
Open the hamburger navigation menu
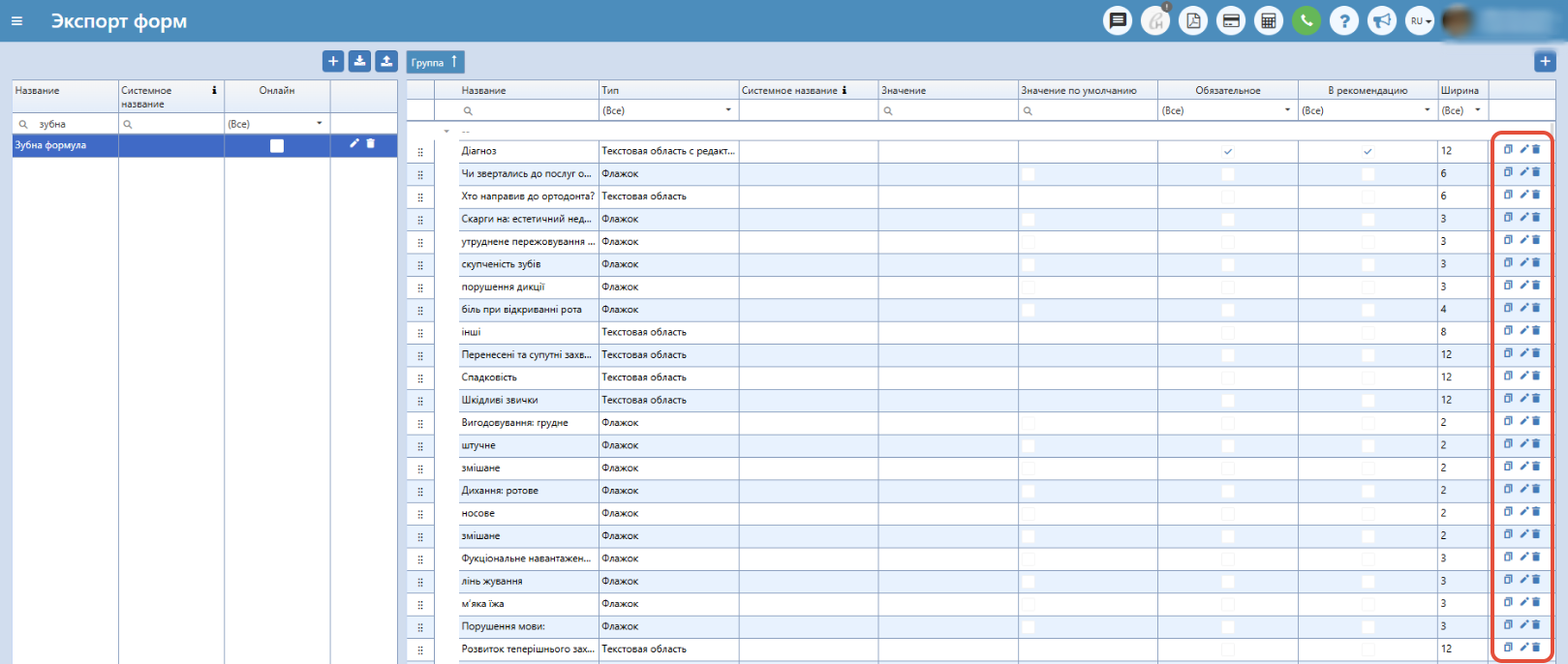[x=16, y=21]
